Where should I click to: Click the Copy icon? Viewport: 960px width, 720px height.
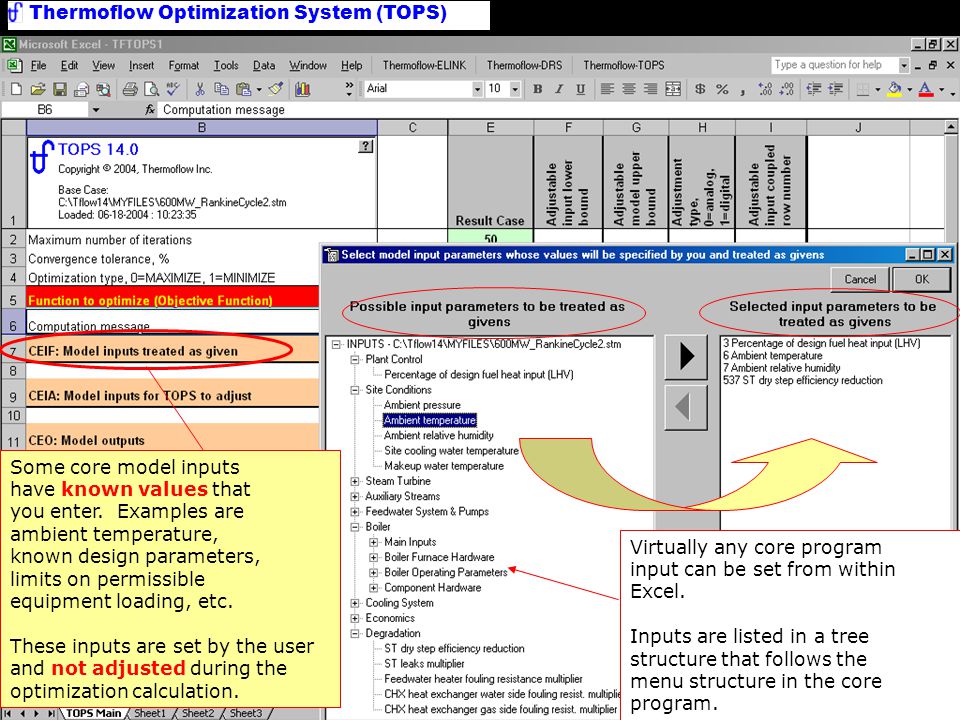tap(221, 89)
